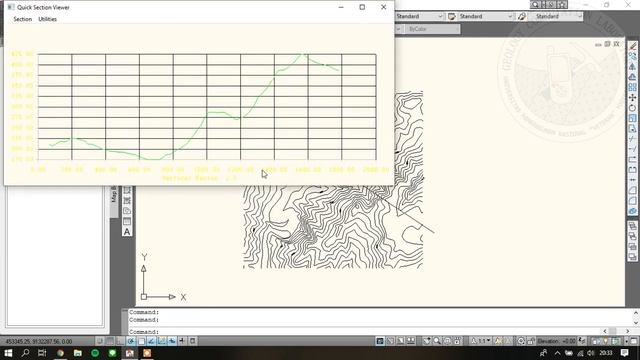Image resolution: width=640 pixels, height=360 pixels.
Task: Select the Array tool in the modify toolbar
Action: click(x=632, y=87)
